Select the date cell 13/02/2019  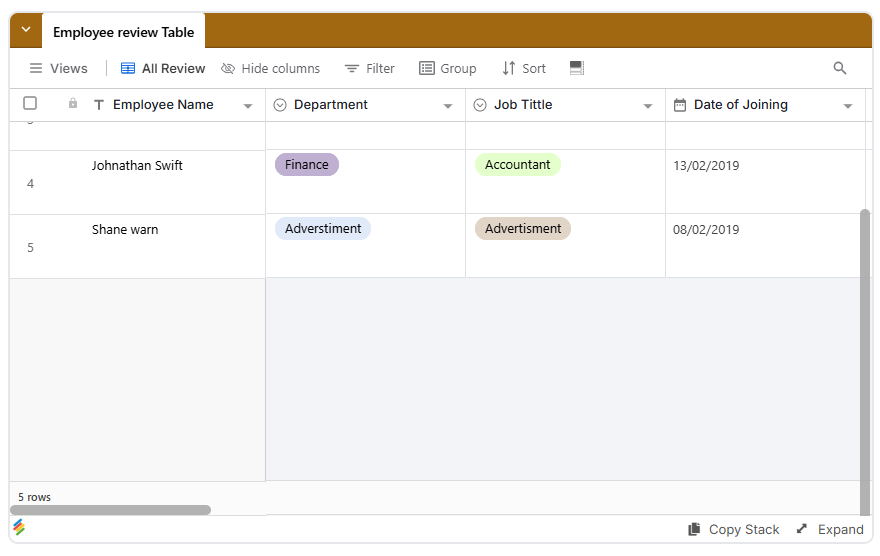765,182
